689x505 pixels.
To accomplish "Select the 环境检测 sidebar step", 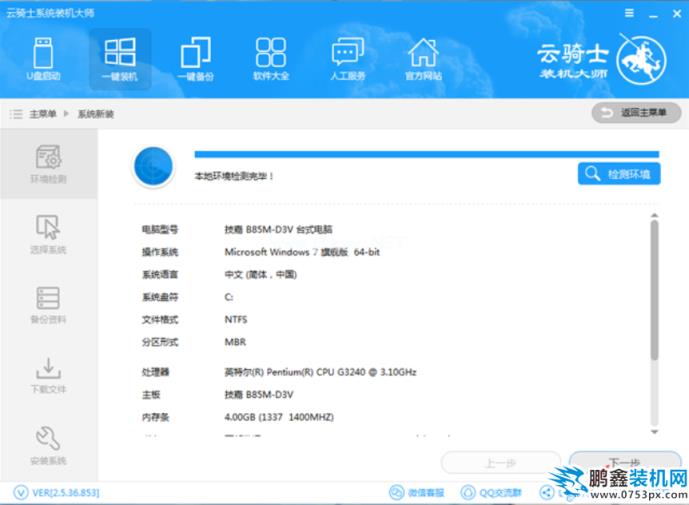I will (48, 163).
